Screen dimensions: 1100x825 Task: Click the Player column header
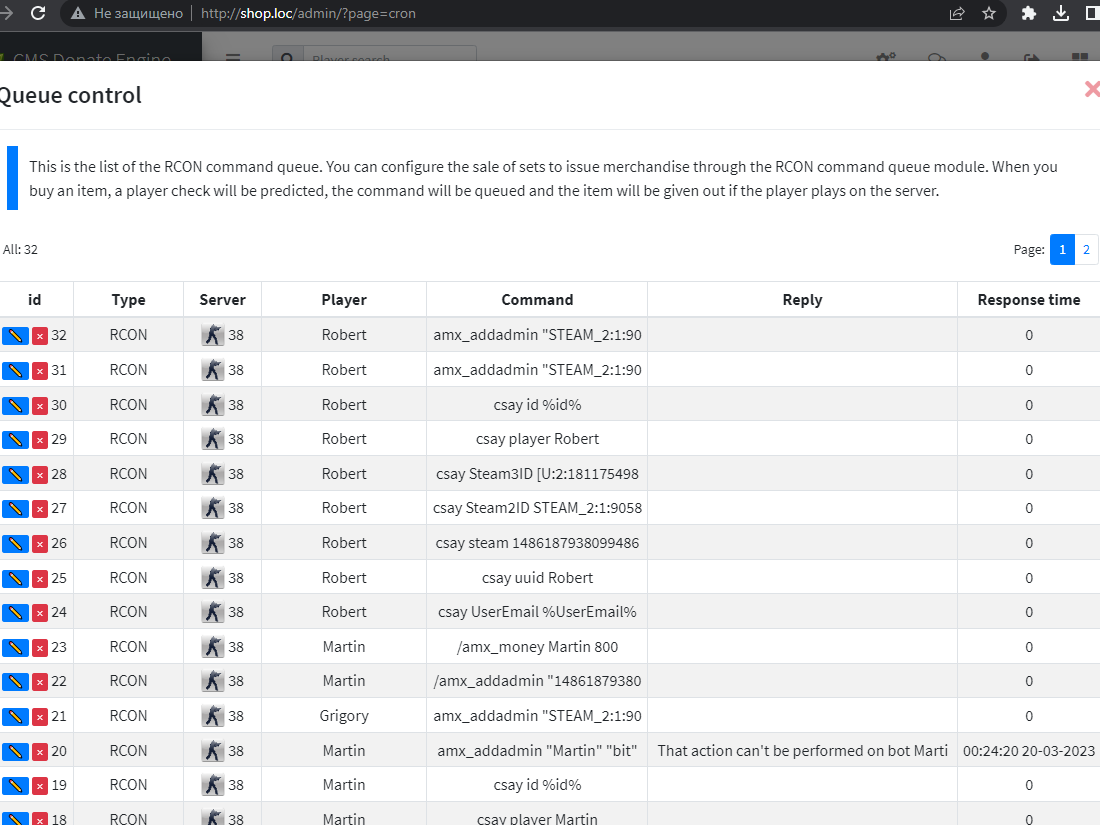(344, 300)
